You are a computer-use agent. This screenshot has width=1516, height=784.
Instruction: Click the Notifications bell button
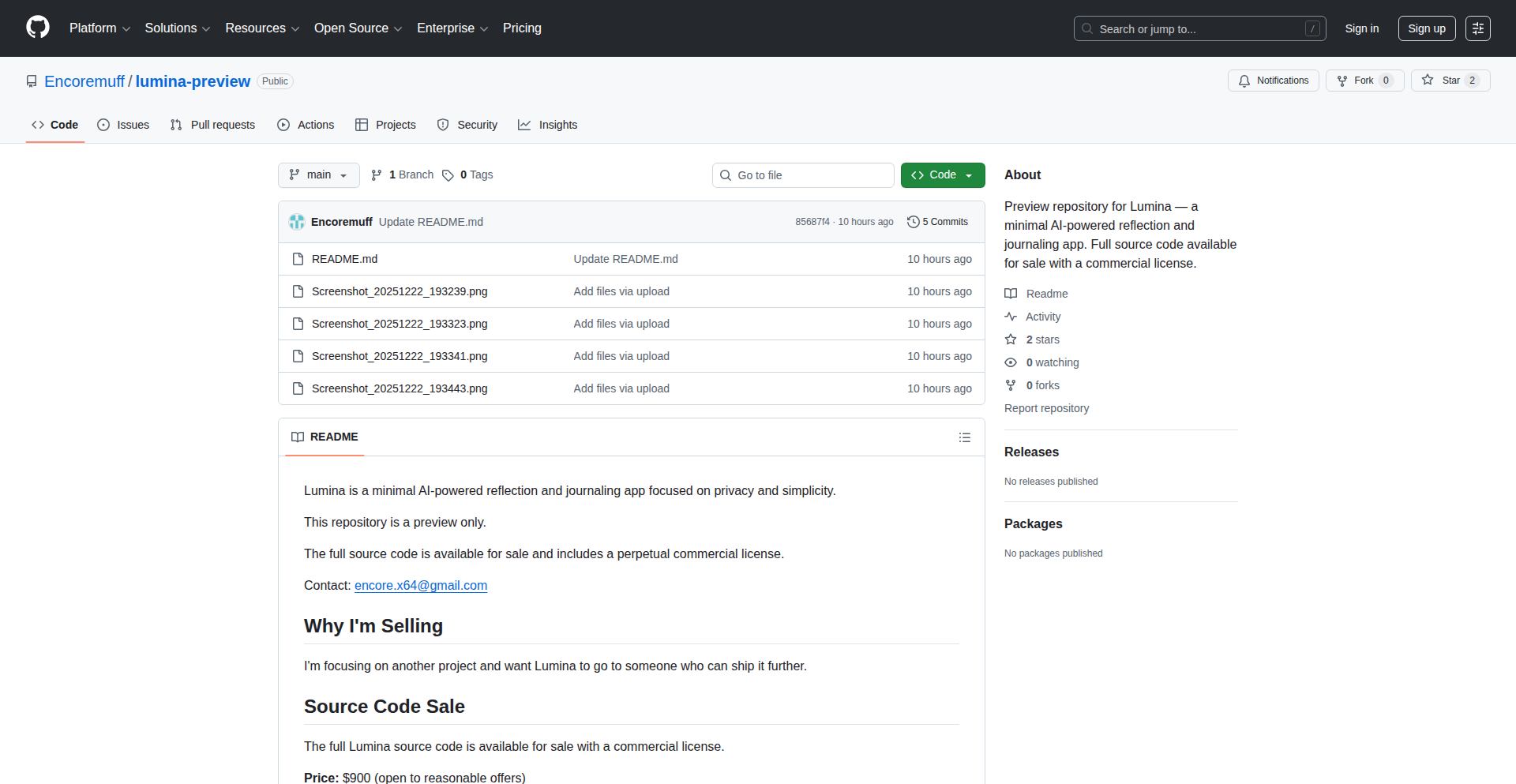point(1273,81)
